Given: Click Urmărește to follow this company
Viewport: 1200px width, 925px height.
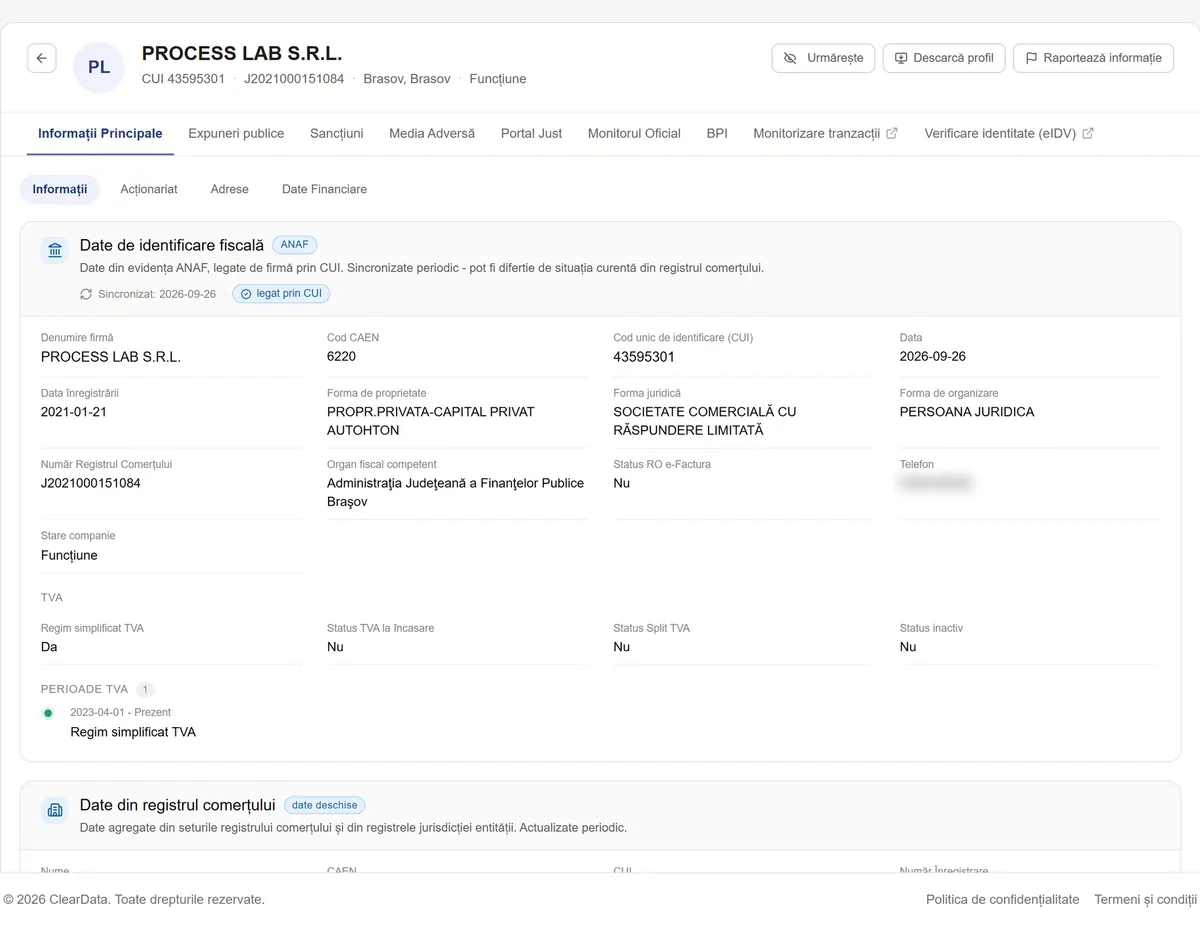Looking at the screenshot, I should pyautogui.click(x=823, y=58).
